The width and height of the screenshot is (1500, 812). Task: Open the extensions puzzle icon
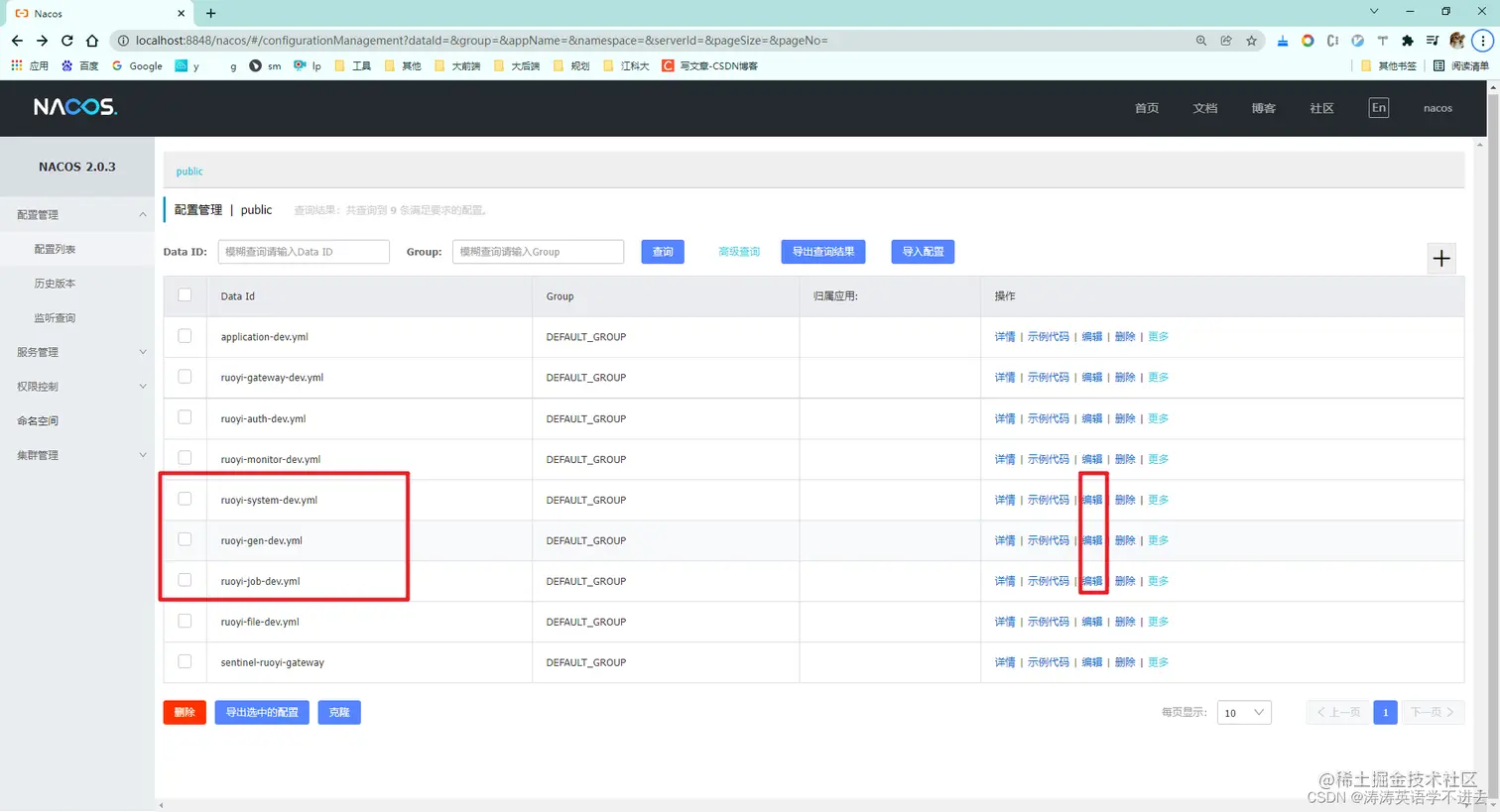point(1407,41)
